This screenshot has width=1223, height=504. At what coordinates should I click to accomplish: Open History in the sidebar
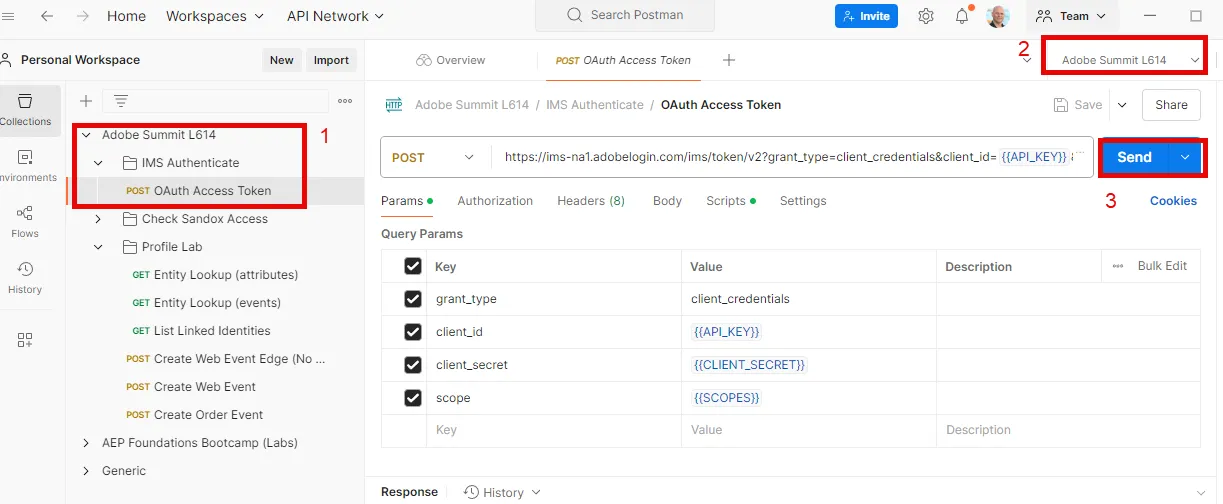pos(25,278)
